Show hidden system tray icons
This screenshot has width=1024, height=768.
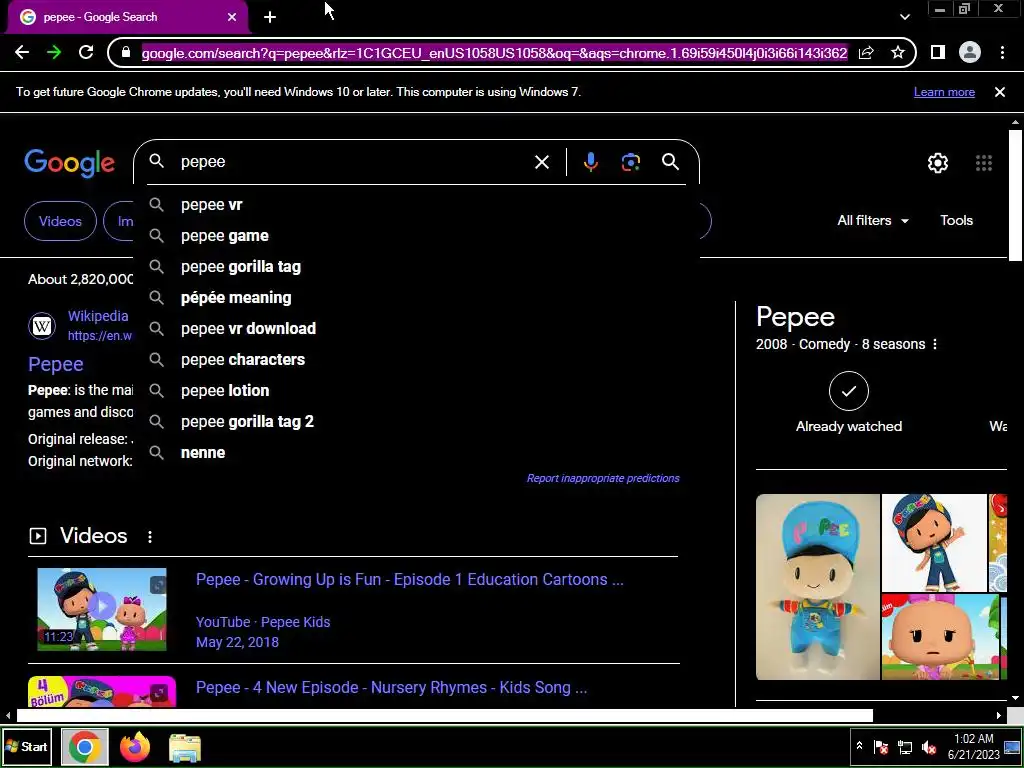click(x=859, y=746)
